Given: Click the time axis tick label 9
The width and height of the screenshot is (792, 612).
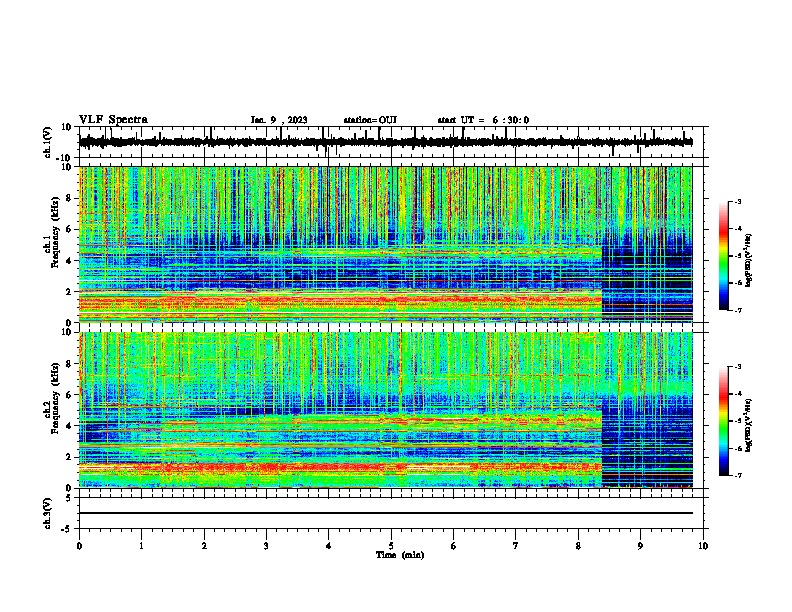Looking at the screenshot, I should [640, 546].
